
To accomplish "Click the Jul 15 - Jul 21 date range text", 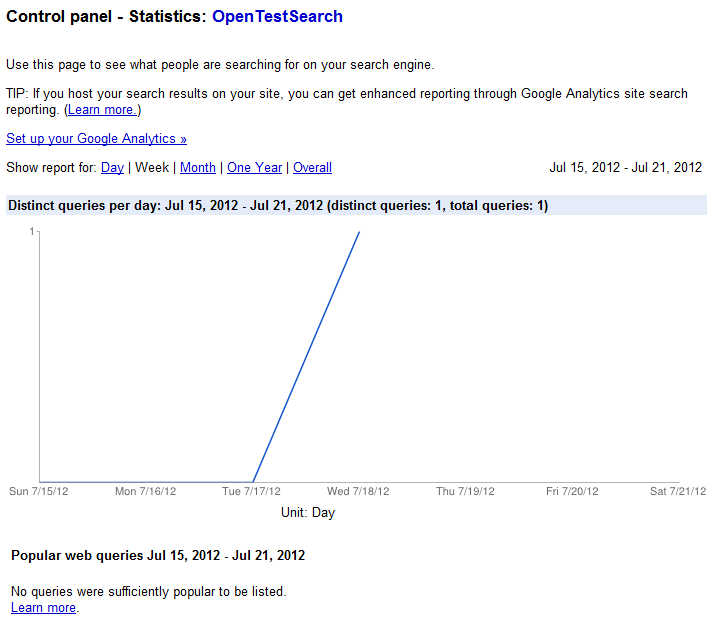I will tap(625, 167).
